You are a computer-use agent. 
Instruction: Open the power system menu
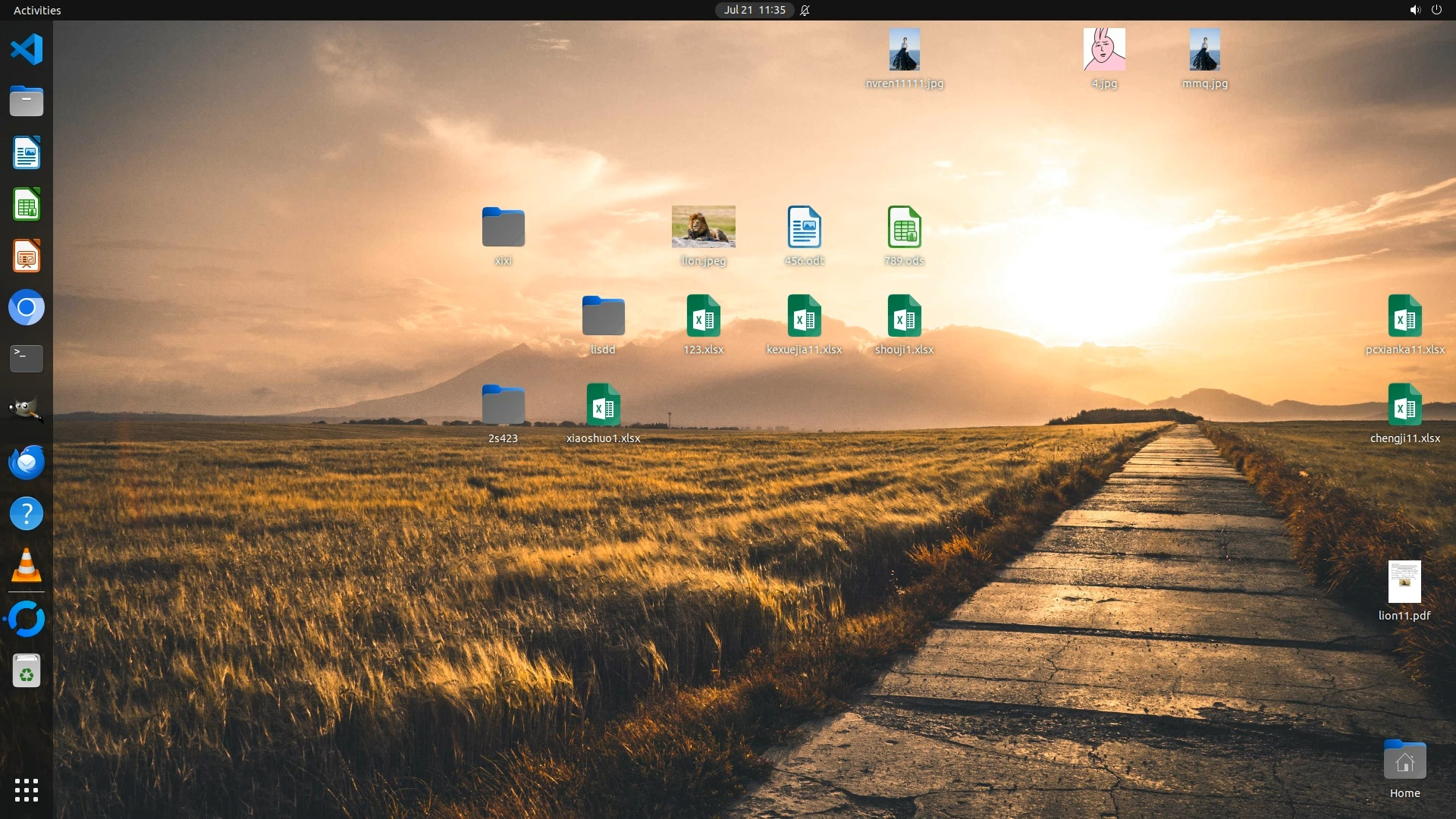pyautogui.click(x=1436, y=11)
